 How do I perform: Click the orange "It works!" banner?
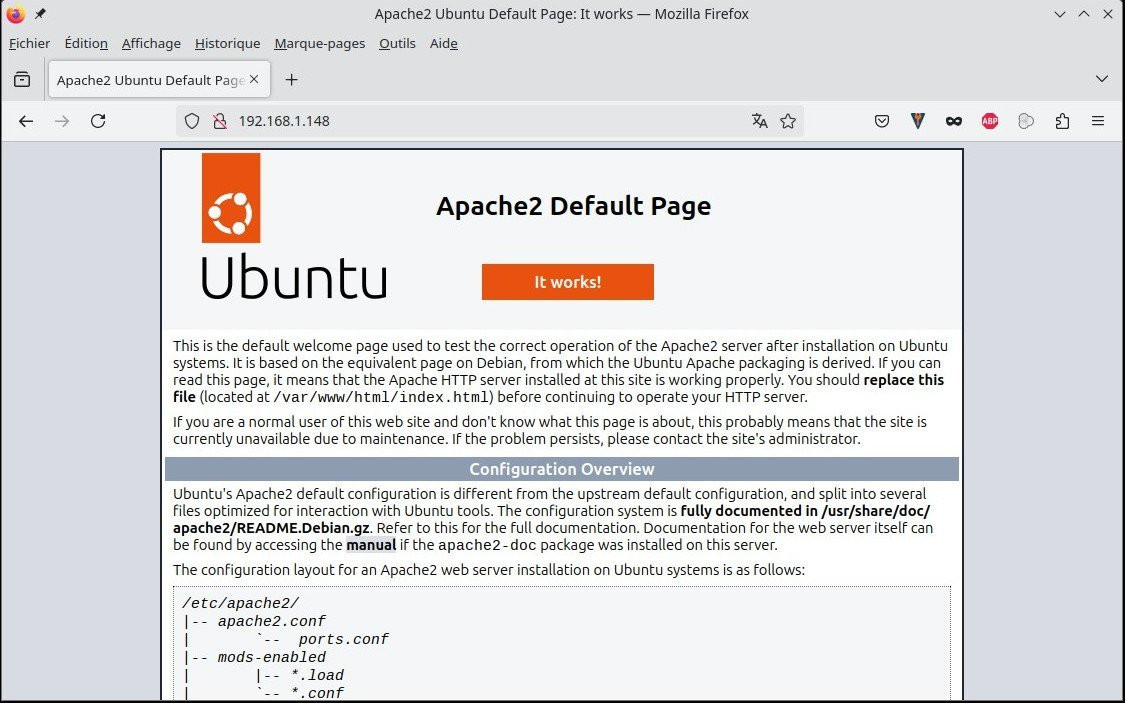click(x=567, y=282)
